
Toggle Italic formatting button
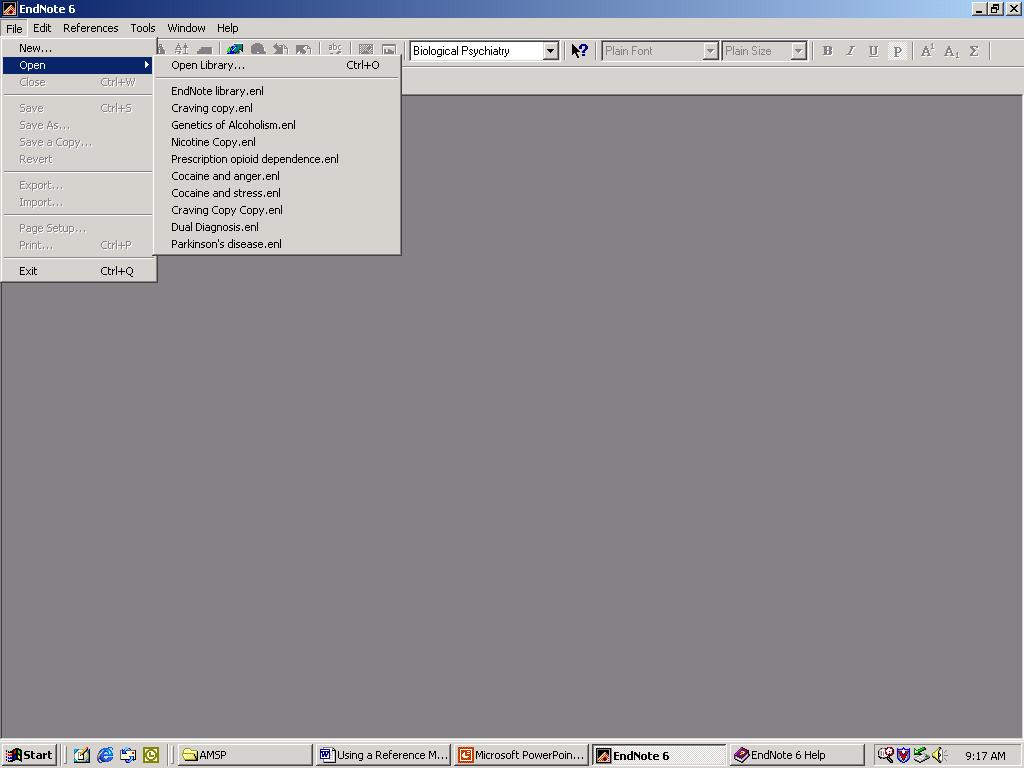850,51
